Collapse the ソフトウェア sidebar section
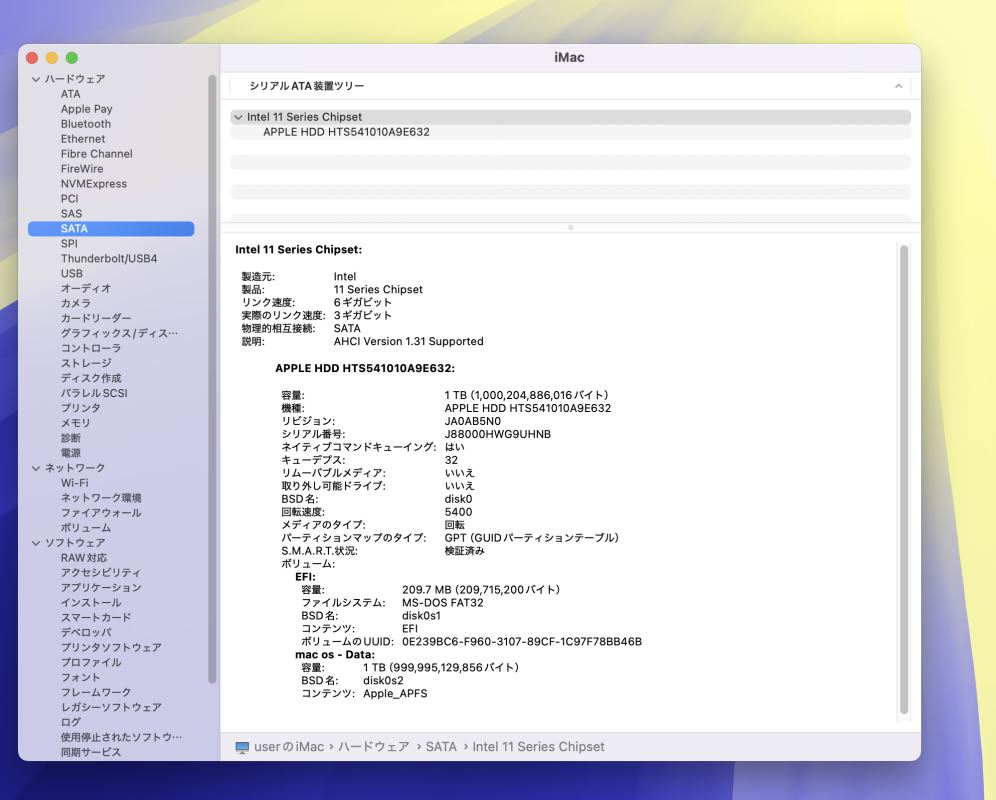 [x=36, y=543]
